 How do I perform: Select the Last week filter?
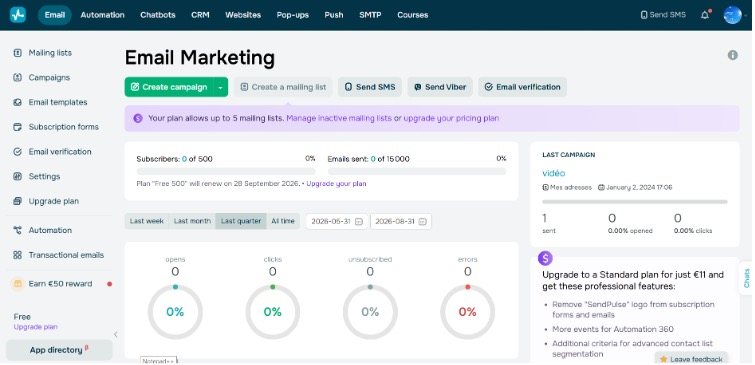point(147,221)
